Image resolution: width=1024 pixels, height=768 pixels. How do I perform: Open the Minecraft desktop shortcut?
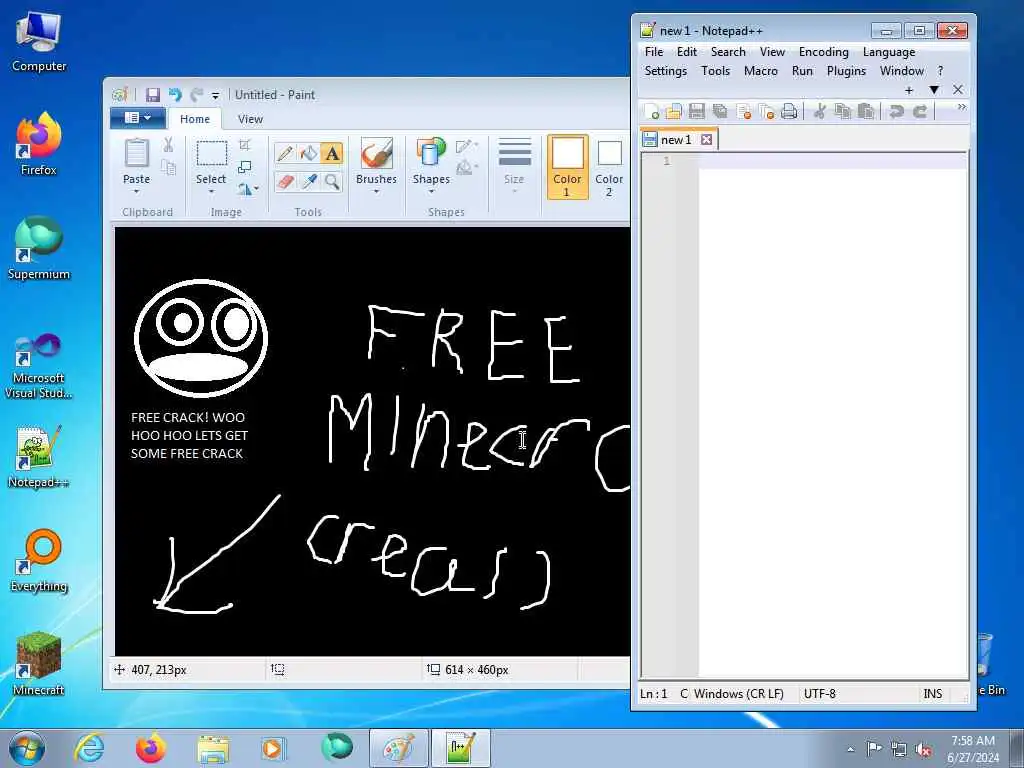coord(39,664)
